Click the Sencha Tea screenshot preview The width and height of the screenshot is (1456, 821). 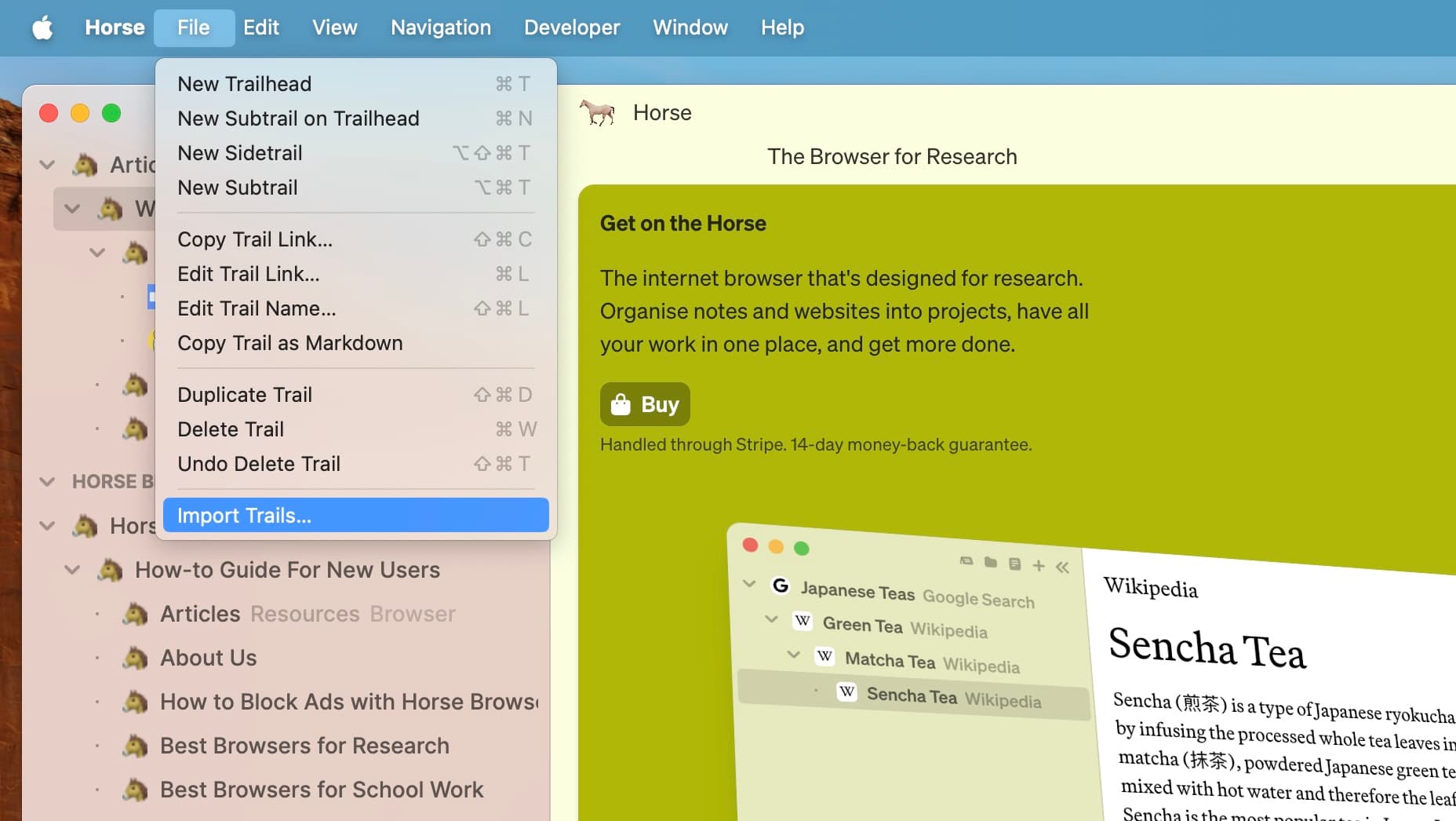tap(1090, 675)
